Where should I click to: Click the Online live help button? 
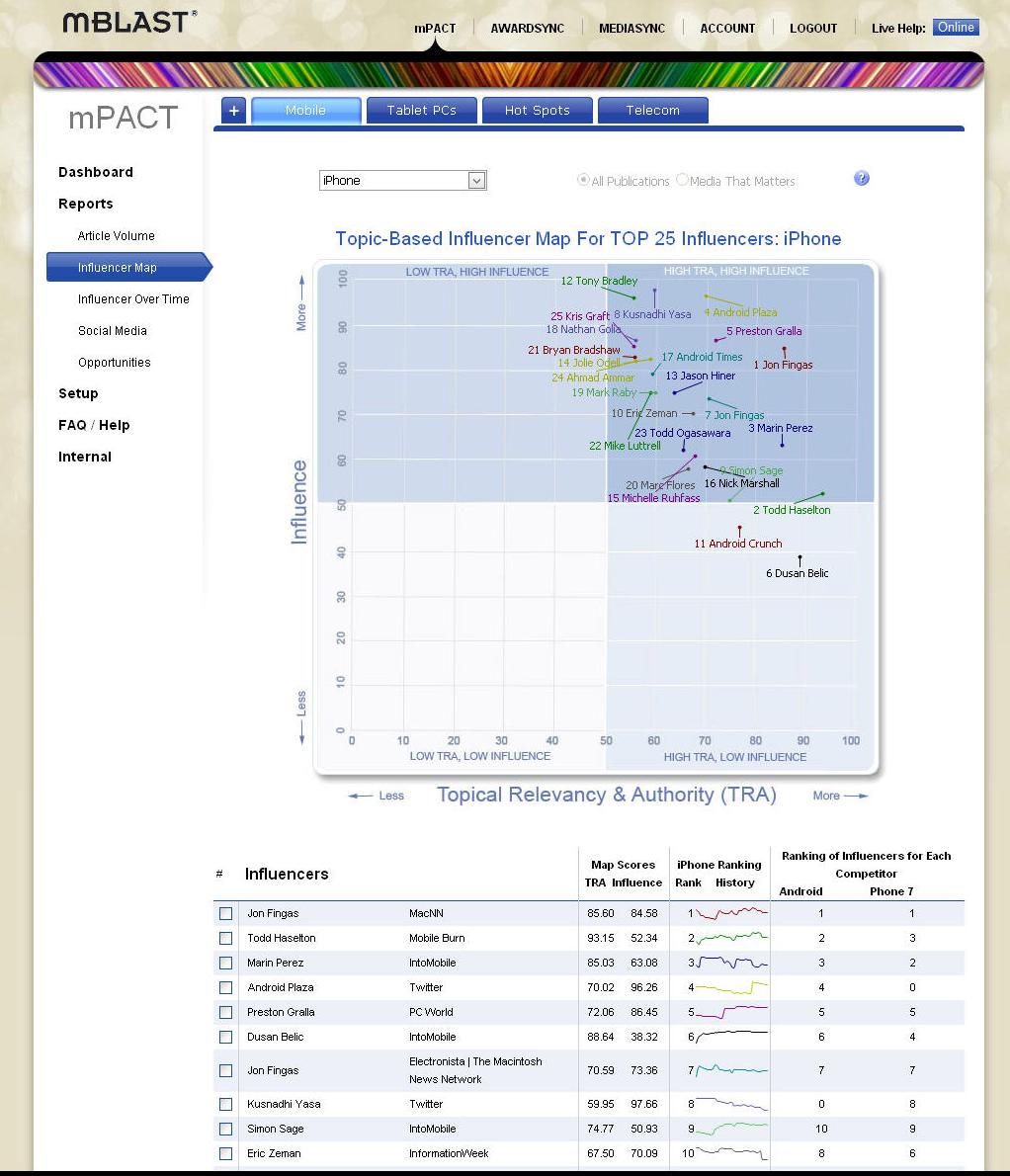(x=956, y=28)
